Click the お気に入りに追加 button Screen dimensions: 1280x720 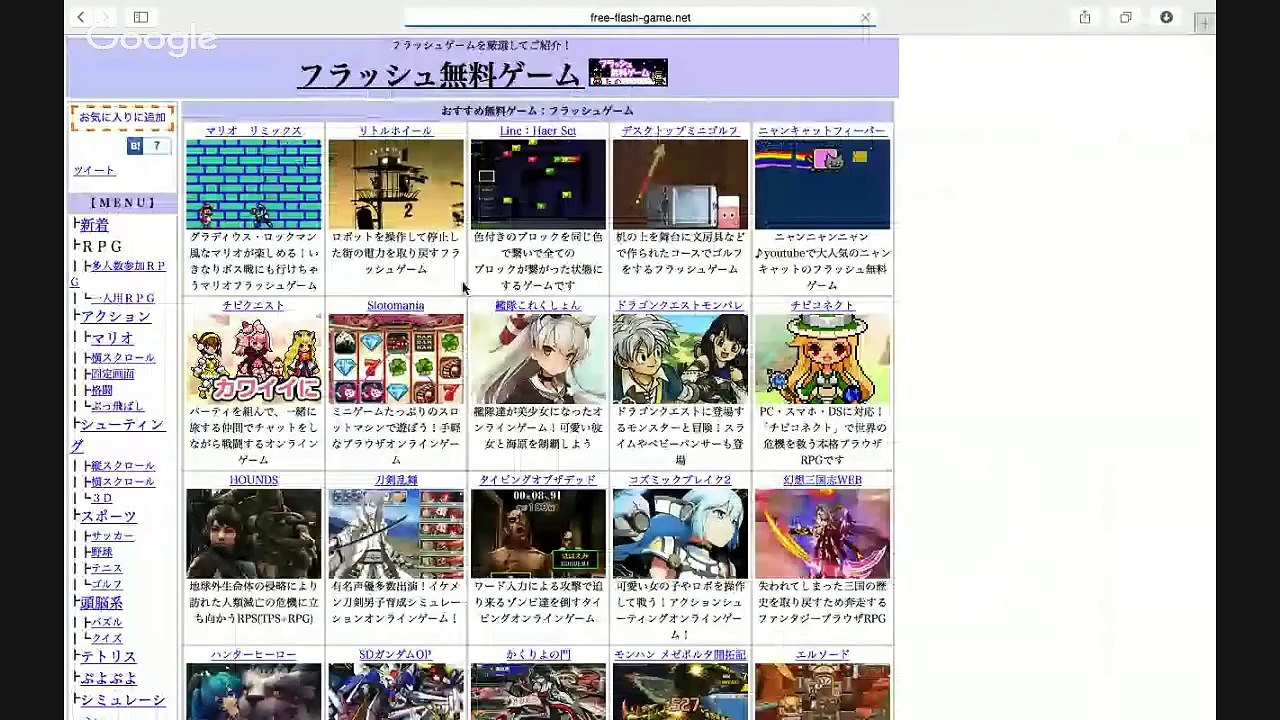(x=122, y=117)
